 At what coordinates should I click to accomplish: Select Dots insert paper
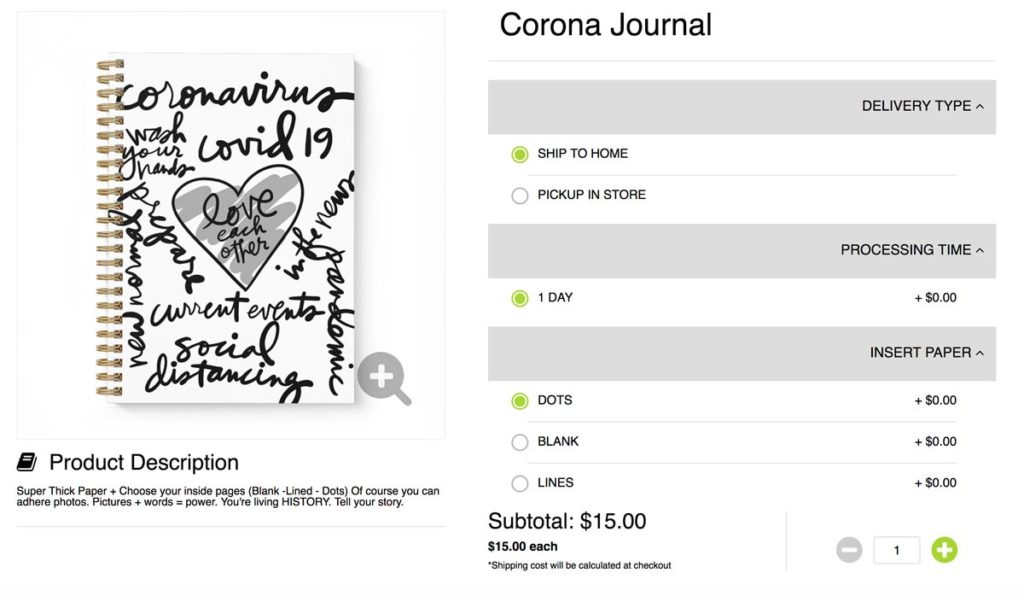[520, 401]
